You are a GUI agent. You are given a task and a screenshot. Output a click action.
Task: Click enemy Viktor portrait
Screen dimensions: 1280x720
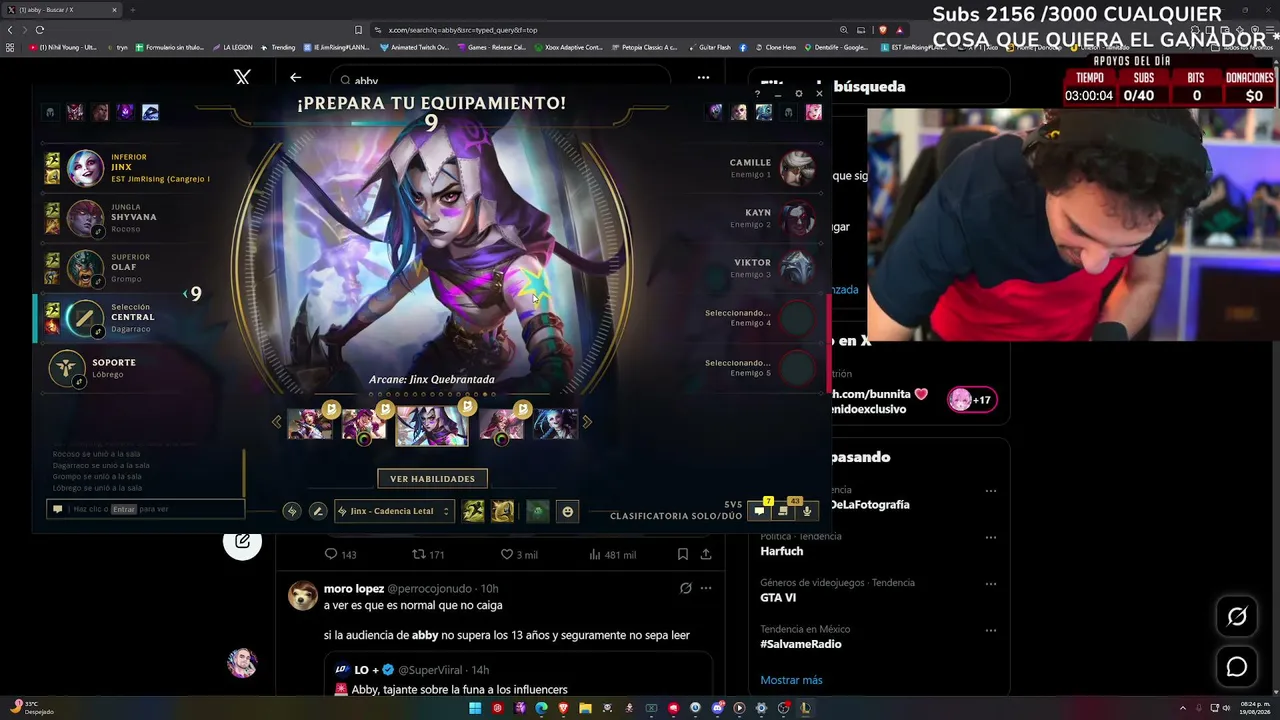(797, 268)
